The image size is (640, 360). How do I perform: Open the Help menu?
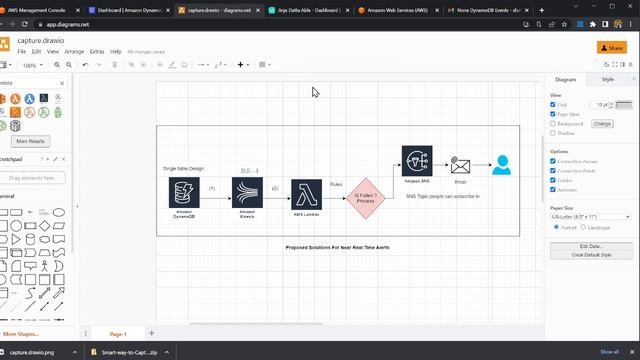click(116, 52)
